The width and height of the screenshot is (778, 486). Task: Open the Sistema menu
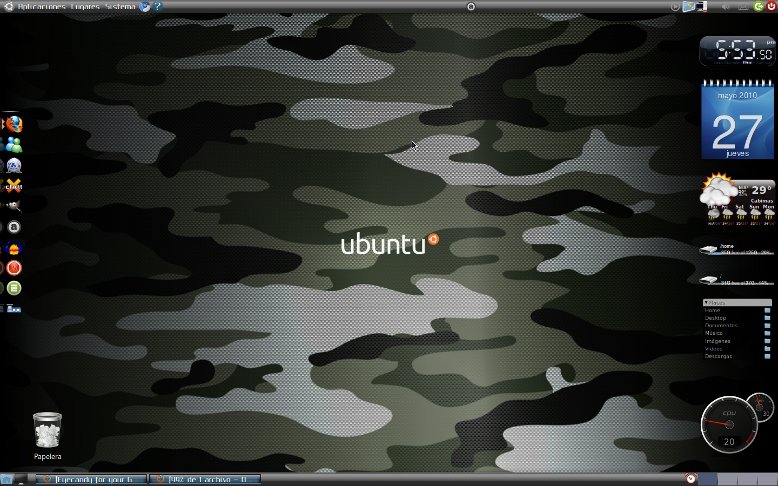pos(120,6)
